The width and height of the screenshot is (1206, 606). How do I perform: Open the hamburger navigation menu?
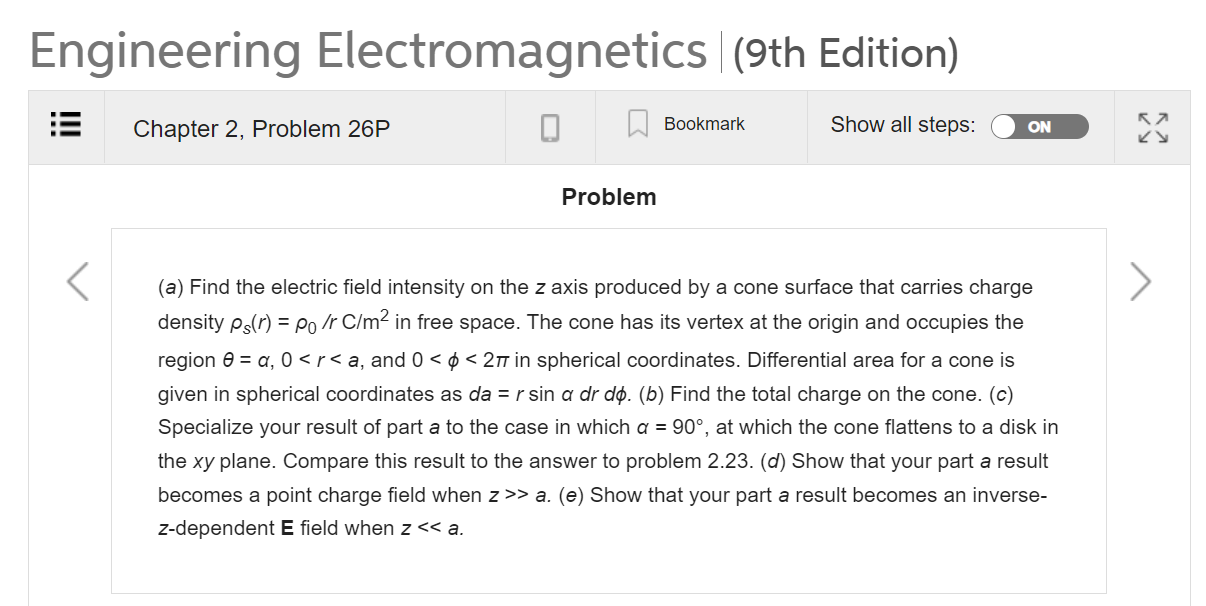64,126
